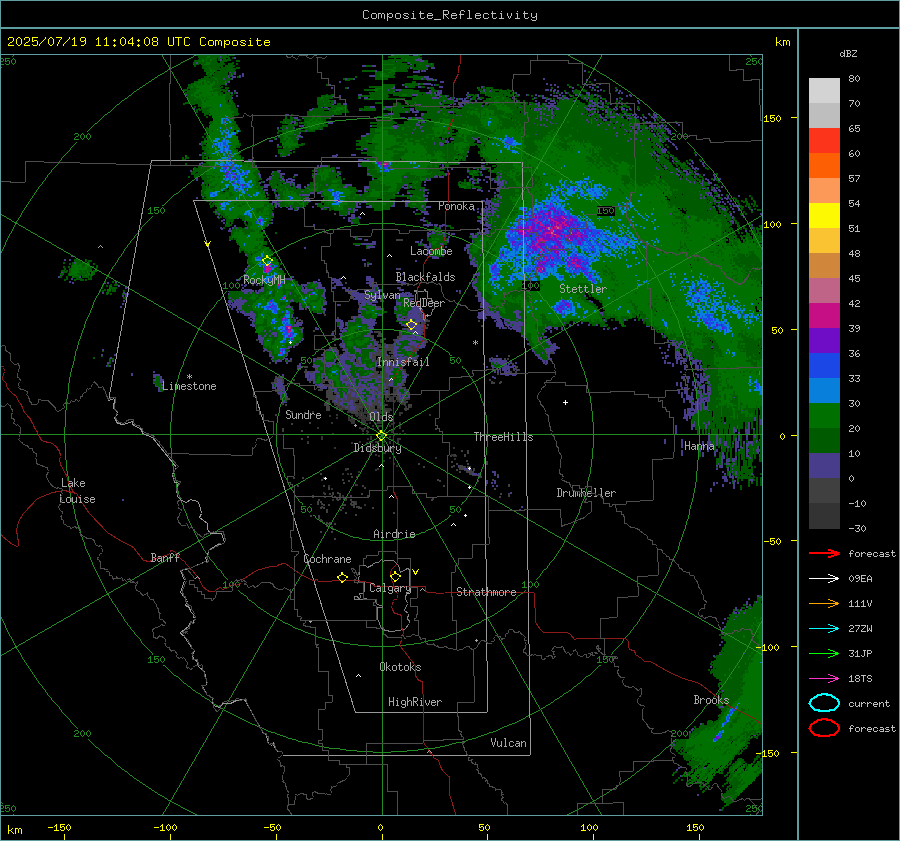This screenshot has height=841, width=900.
Task: Click the Didsbury label
Action: click(x=377, y=448)
